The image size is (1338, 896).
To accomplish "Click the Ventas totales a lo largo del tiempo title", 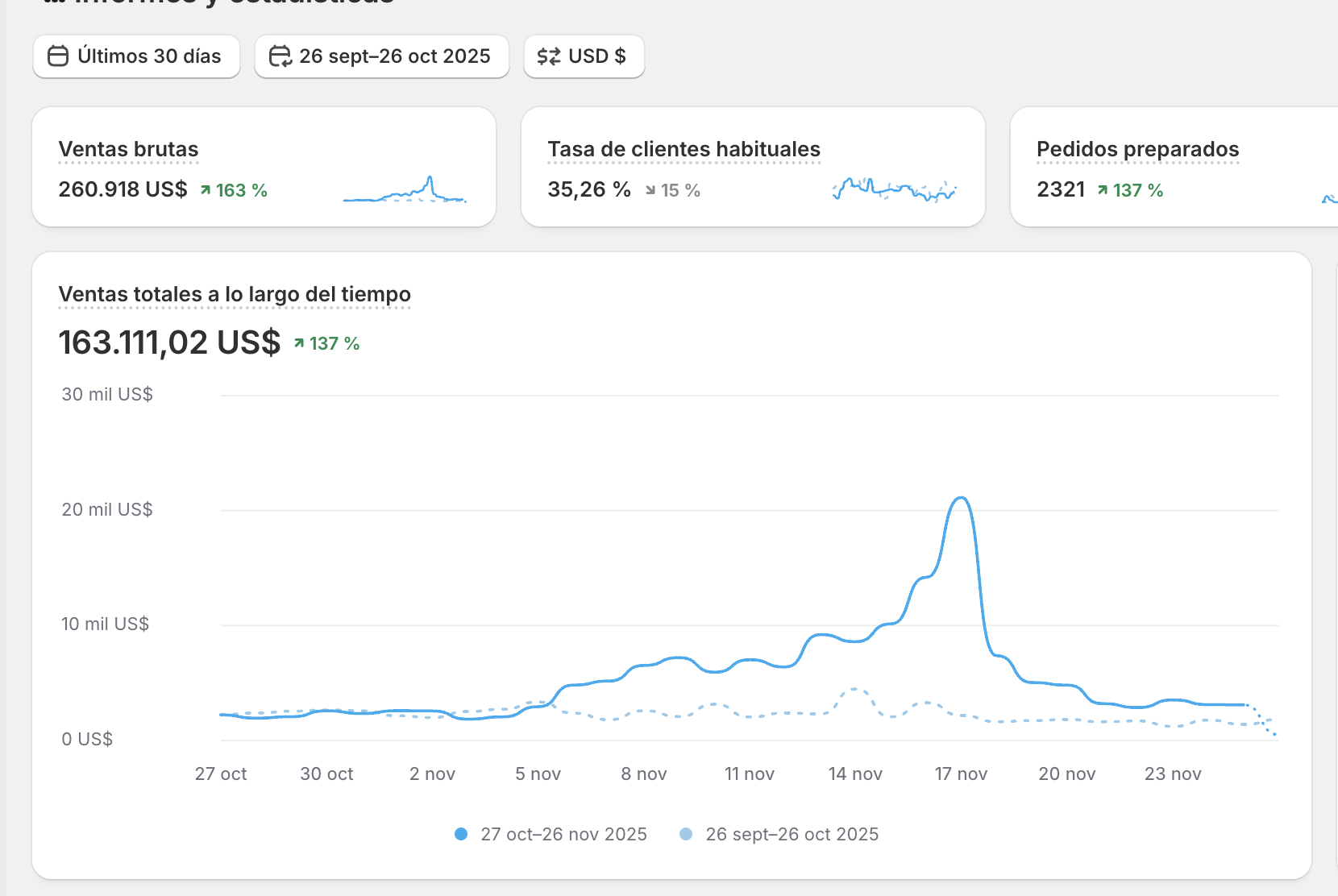I will [235, 294].
